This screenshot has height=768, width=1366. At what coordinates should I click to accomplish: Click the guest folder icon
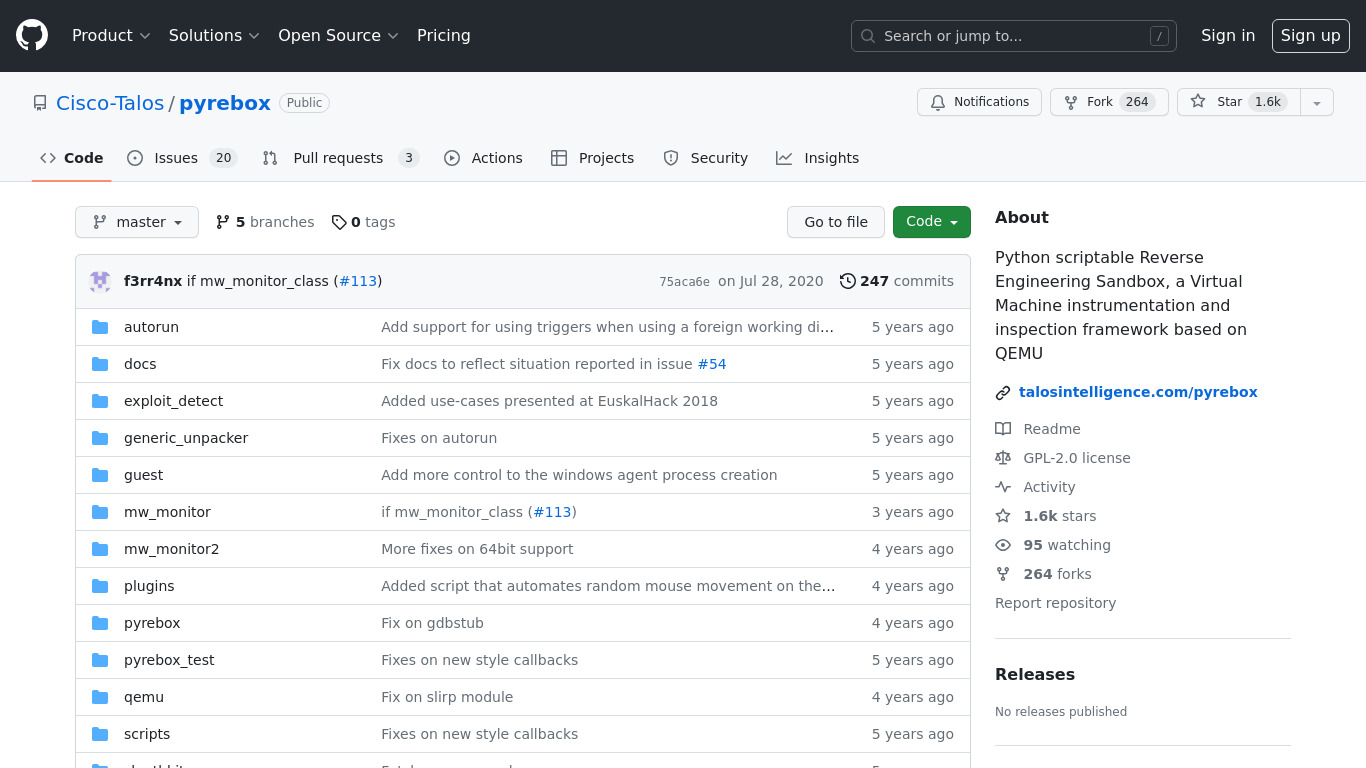(100, 475)
